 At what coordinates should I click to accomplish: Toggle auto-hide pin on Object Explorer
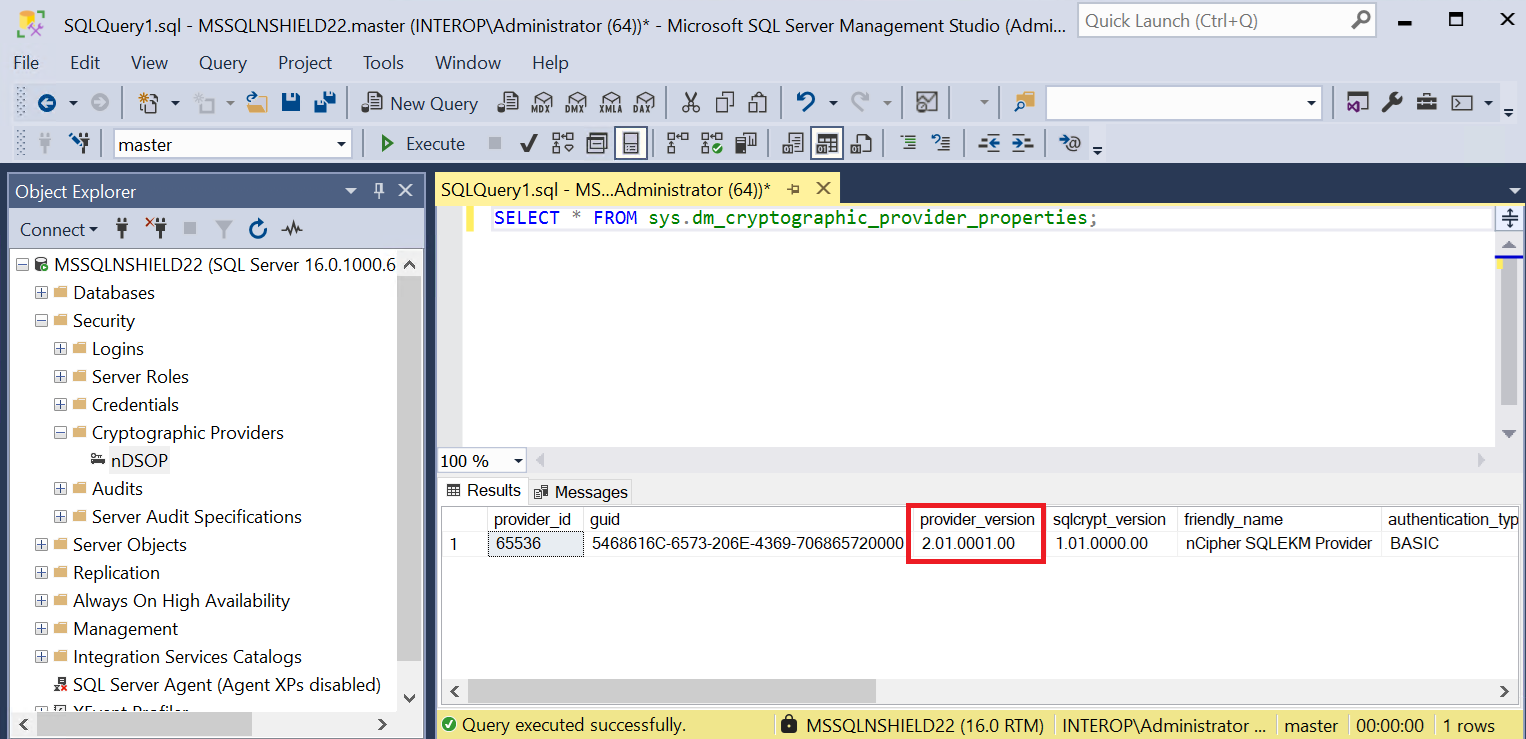pyautogui.click(x=379, y=190)
